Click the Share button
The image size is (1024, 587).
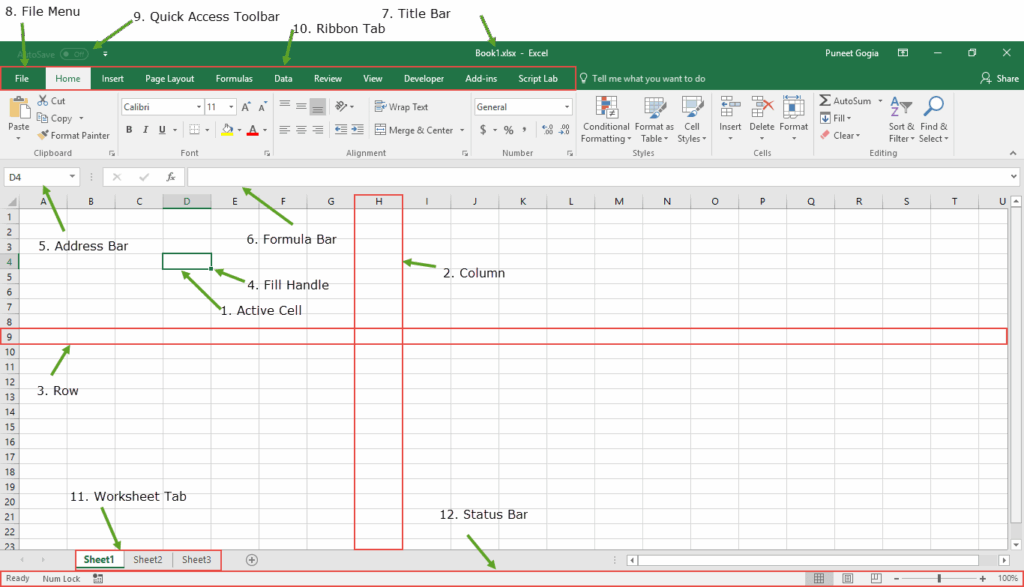999,78
